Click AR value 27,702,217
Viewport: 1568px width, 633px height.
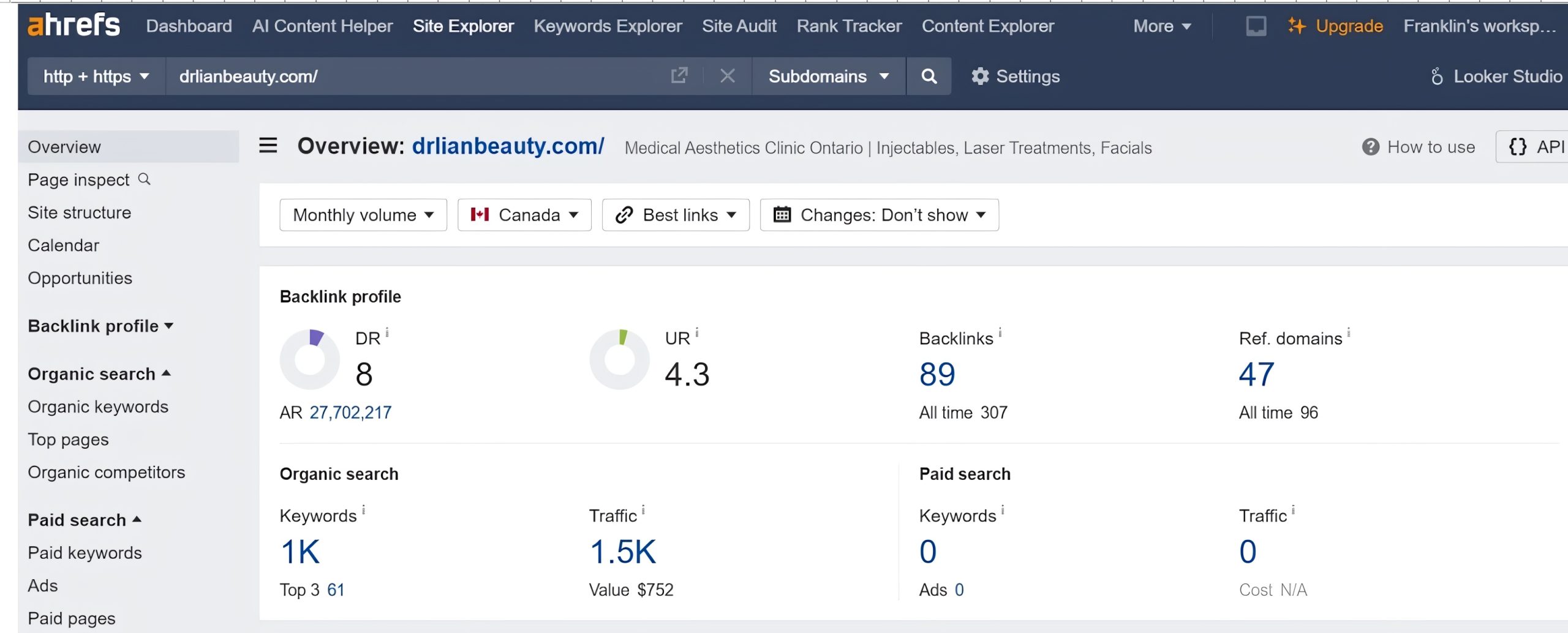(350, 413)
